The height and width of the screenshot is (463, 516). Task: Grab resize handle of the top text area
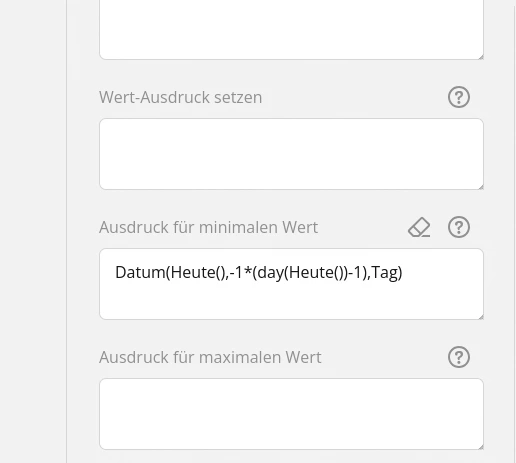click(x=481, y=57)
